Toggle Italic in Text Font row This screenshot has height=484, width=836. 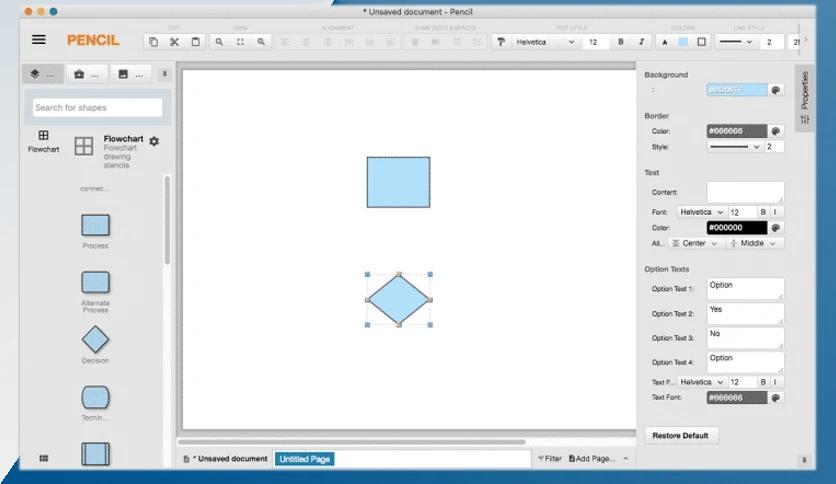(775, 212)
